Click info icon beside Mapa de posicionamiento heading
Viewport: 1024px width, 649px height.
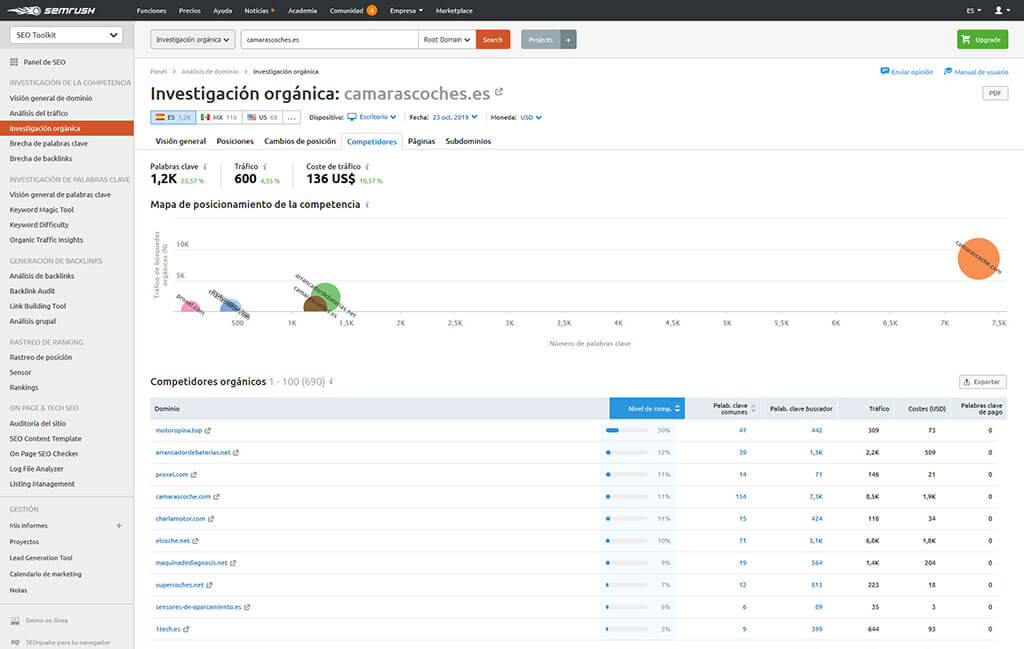pos(367,204)
